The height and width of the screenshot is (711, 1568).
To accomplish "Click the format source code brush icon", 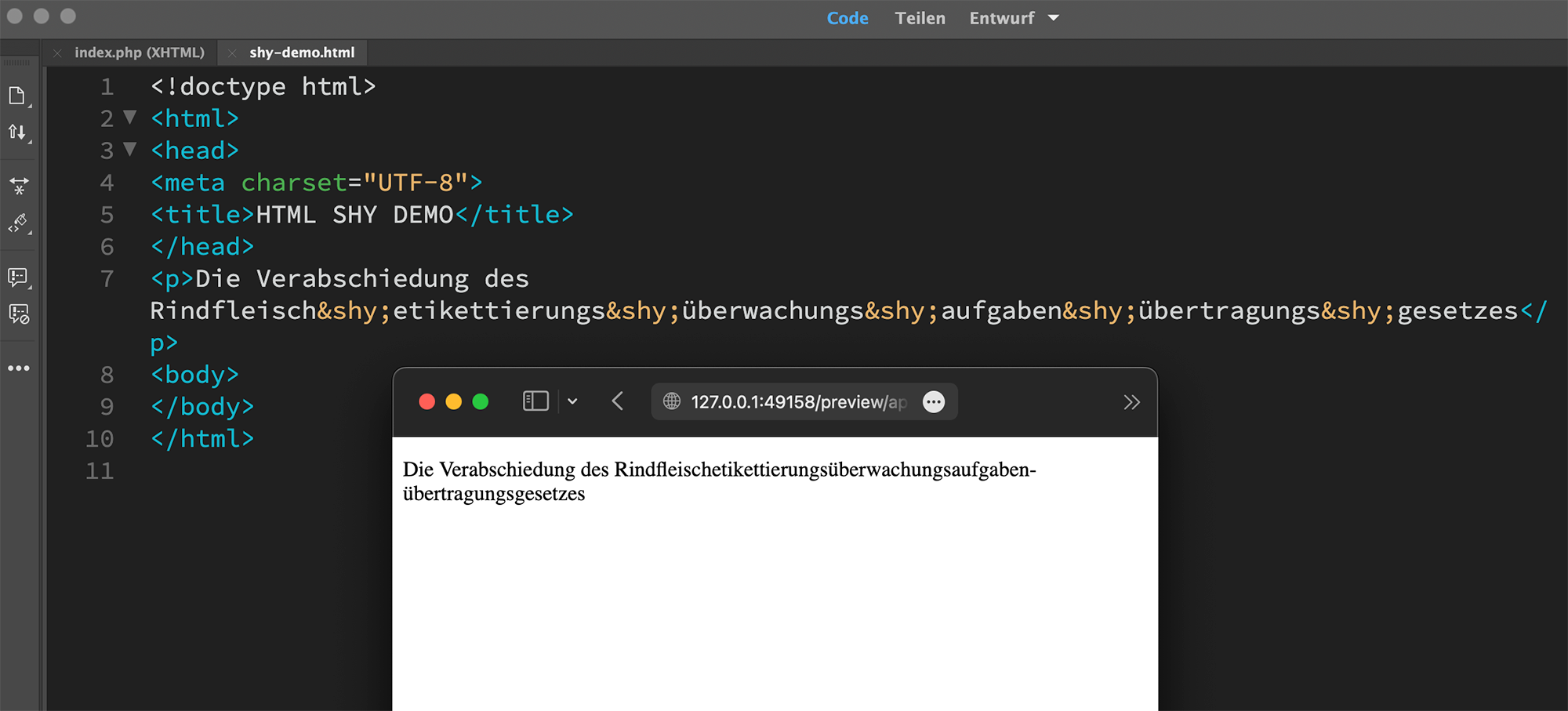I will [19, 223].
